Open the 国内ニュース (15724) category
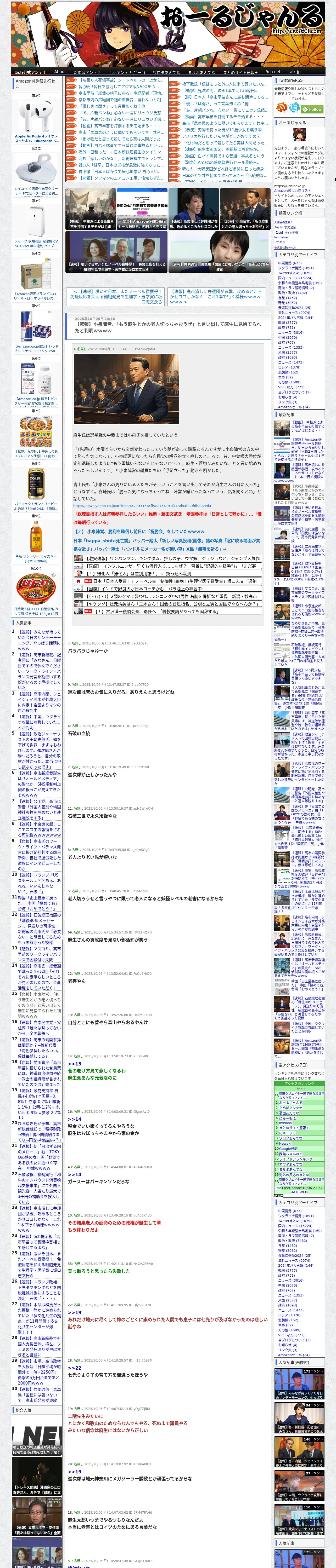The width and height of the screenshot is (336, 1568). coord(295,278)
